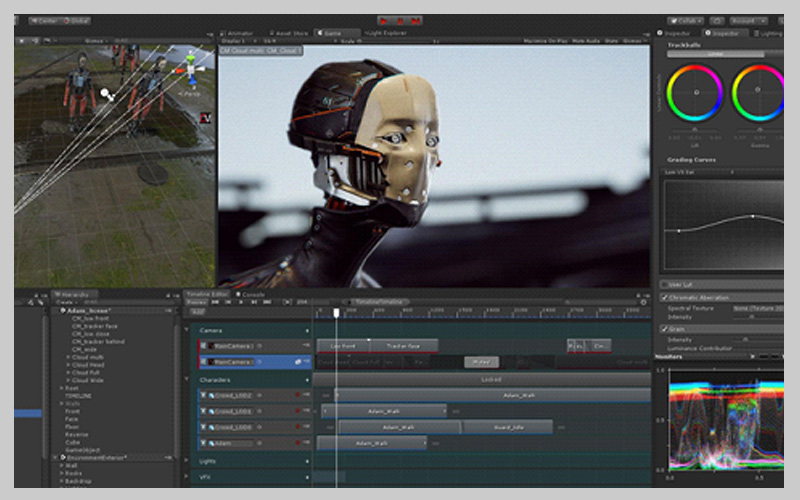Toggle the User Lut checkbox
The image size is (800, 500).
tap(665, 284)
